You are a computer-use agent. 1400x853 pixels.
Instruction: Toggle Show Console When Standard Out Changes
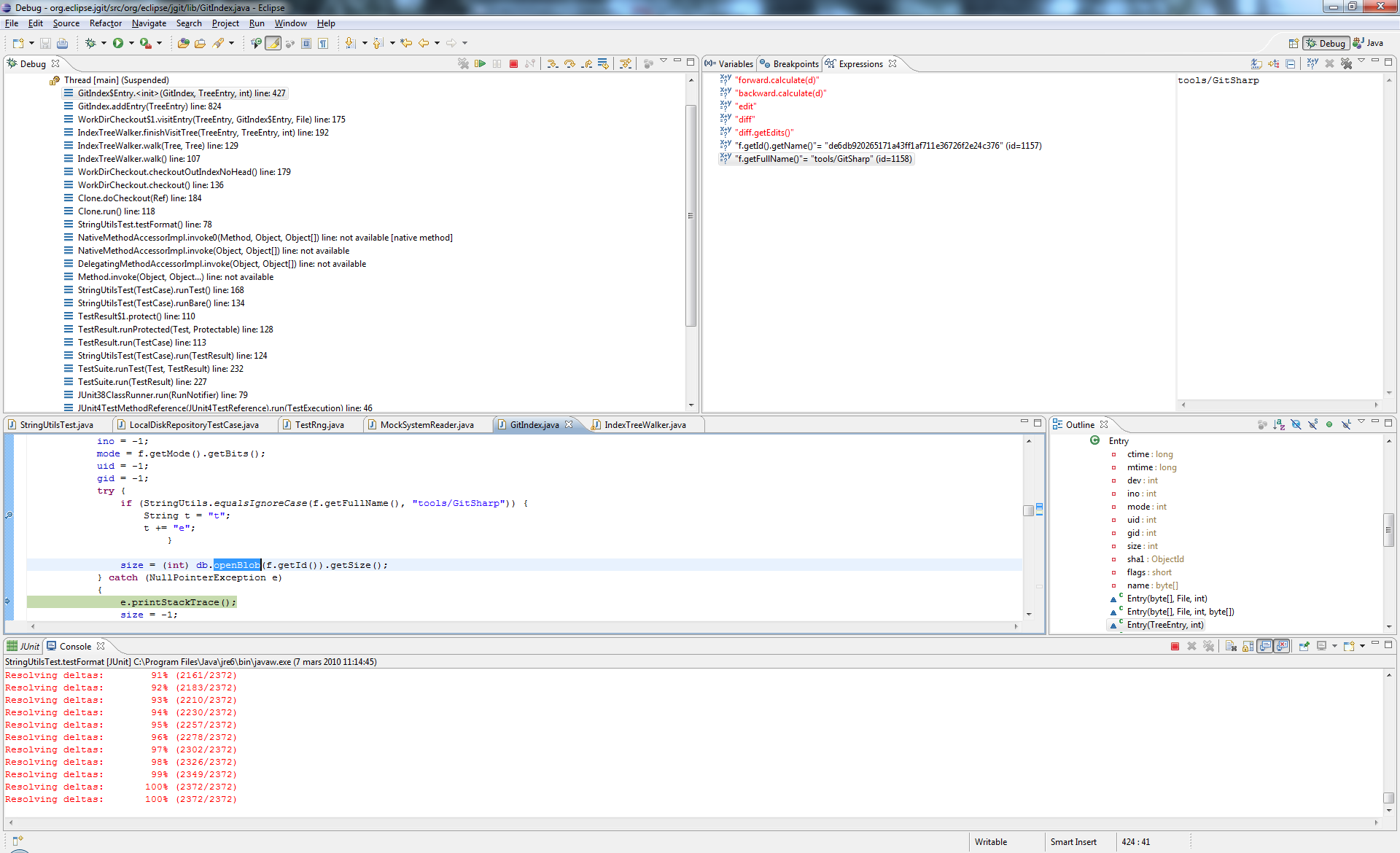1265,647
